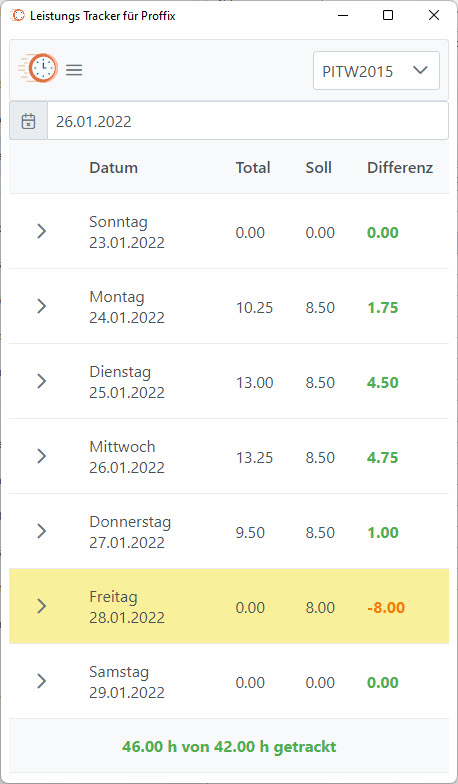
Task: Select the -8.00 difference value on Freitag
Action: pyautogui.click(x=386, y=608)
